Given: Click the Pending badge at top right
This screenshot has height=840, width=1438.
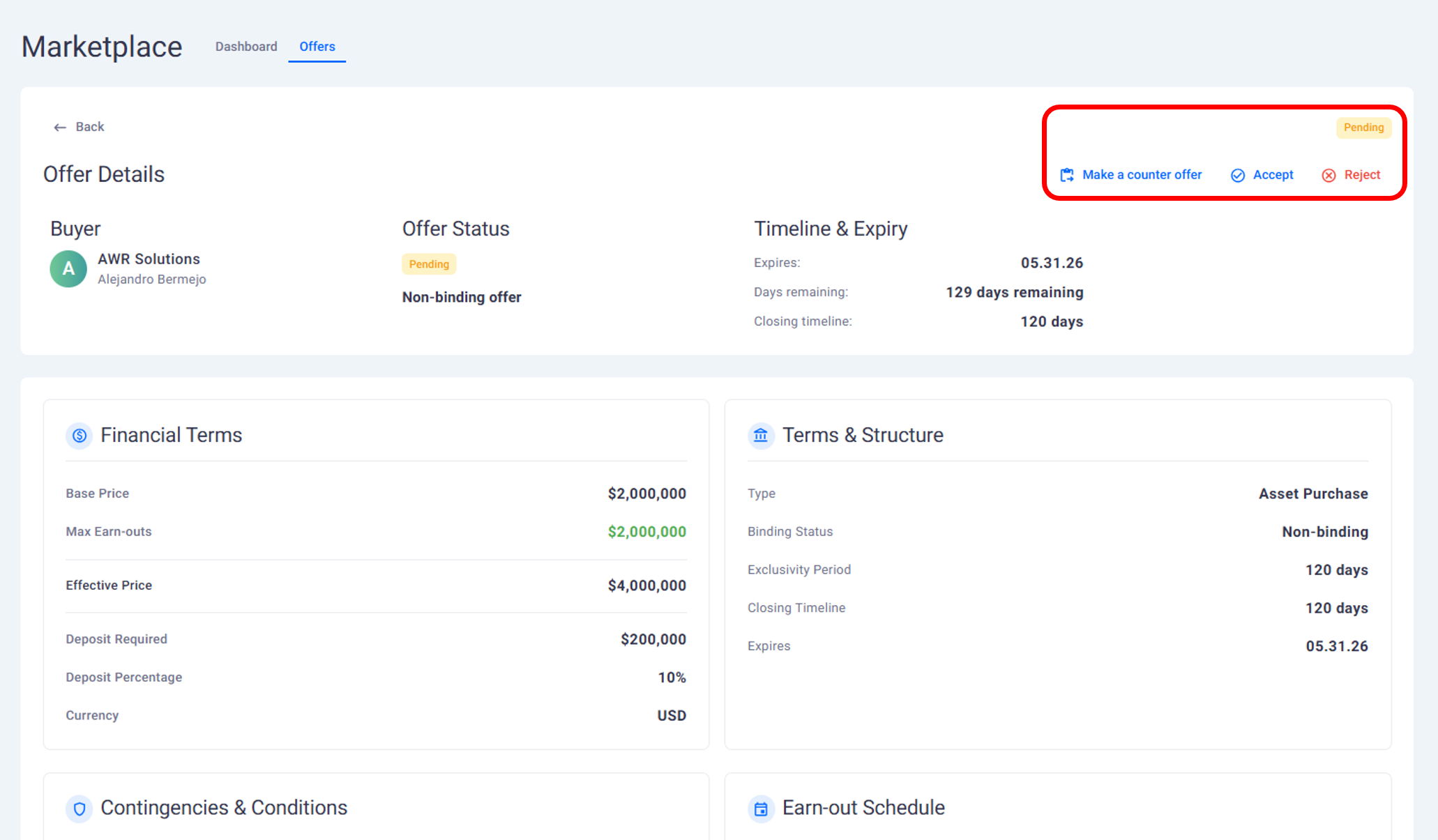Looking at the screenshot, I should click(x=1363, y=128).
